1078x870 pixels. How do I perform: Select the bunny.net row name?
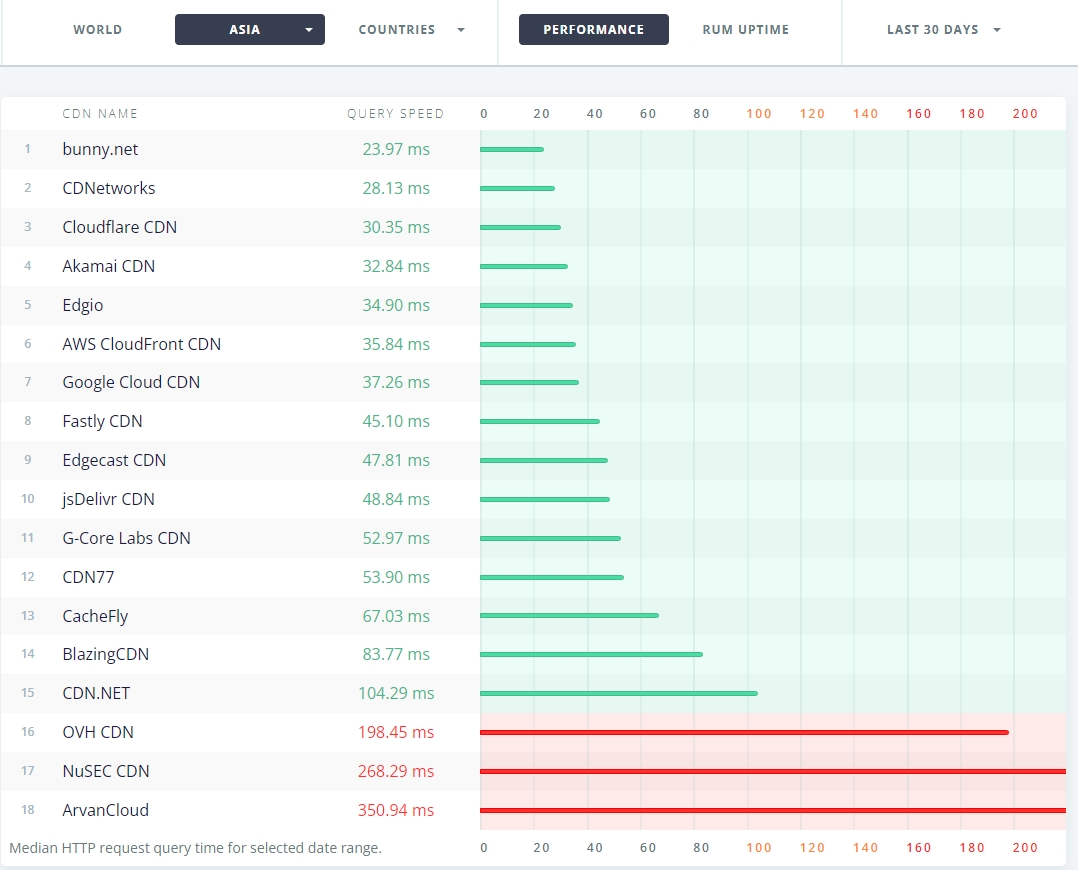[100, 149]
